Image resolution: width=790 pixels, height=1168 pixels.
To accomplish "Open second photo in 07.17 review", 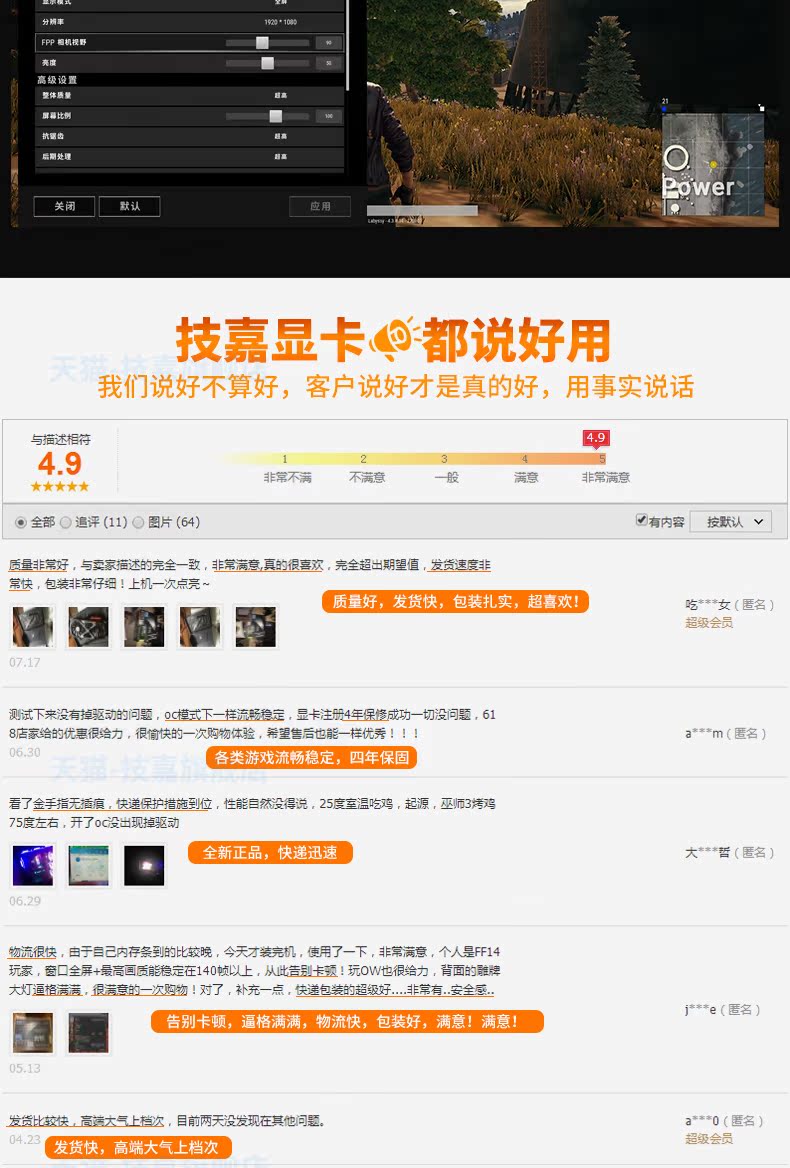I will [89, 626].
